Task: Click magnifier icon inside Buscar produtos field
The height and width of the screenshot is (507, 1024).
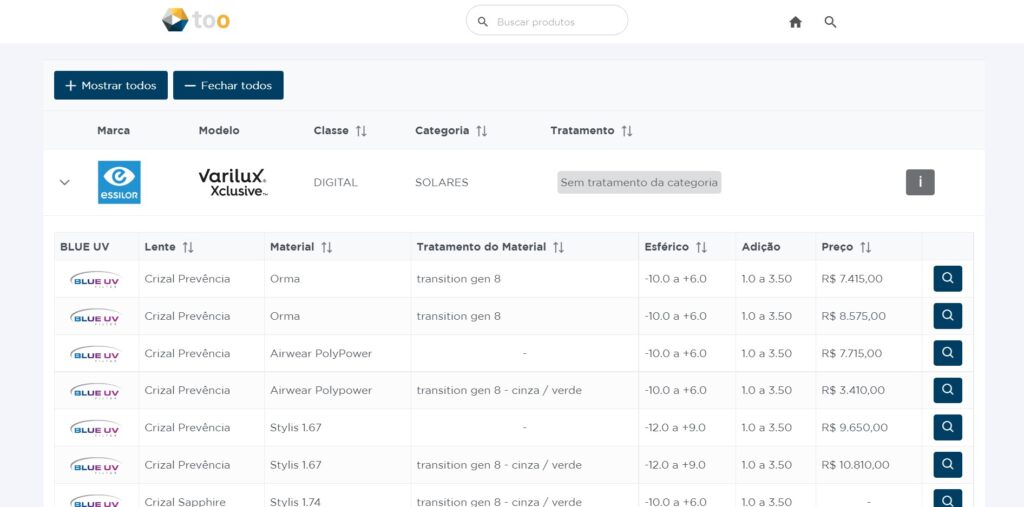Action: [483, 22]
